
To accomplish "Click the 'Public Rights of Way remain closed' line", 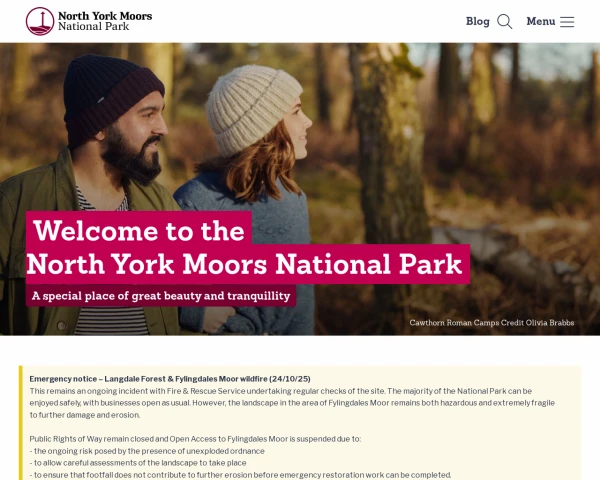I will coord(195,439).
